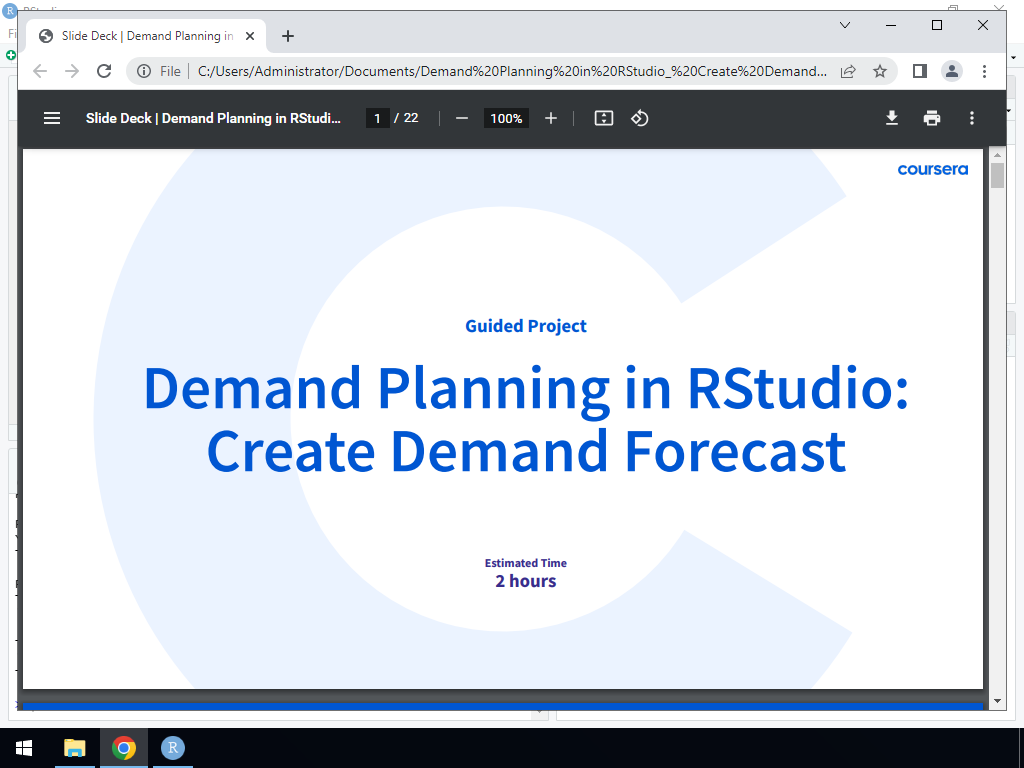Click the zoom out minus button

tap(462, 118)
